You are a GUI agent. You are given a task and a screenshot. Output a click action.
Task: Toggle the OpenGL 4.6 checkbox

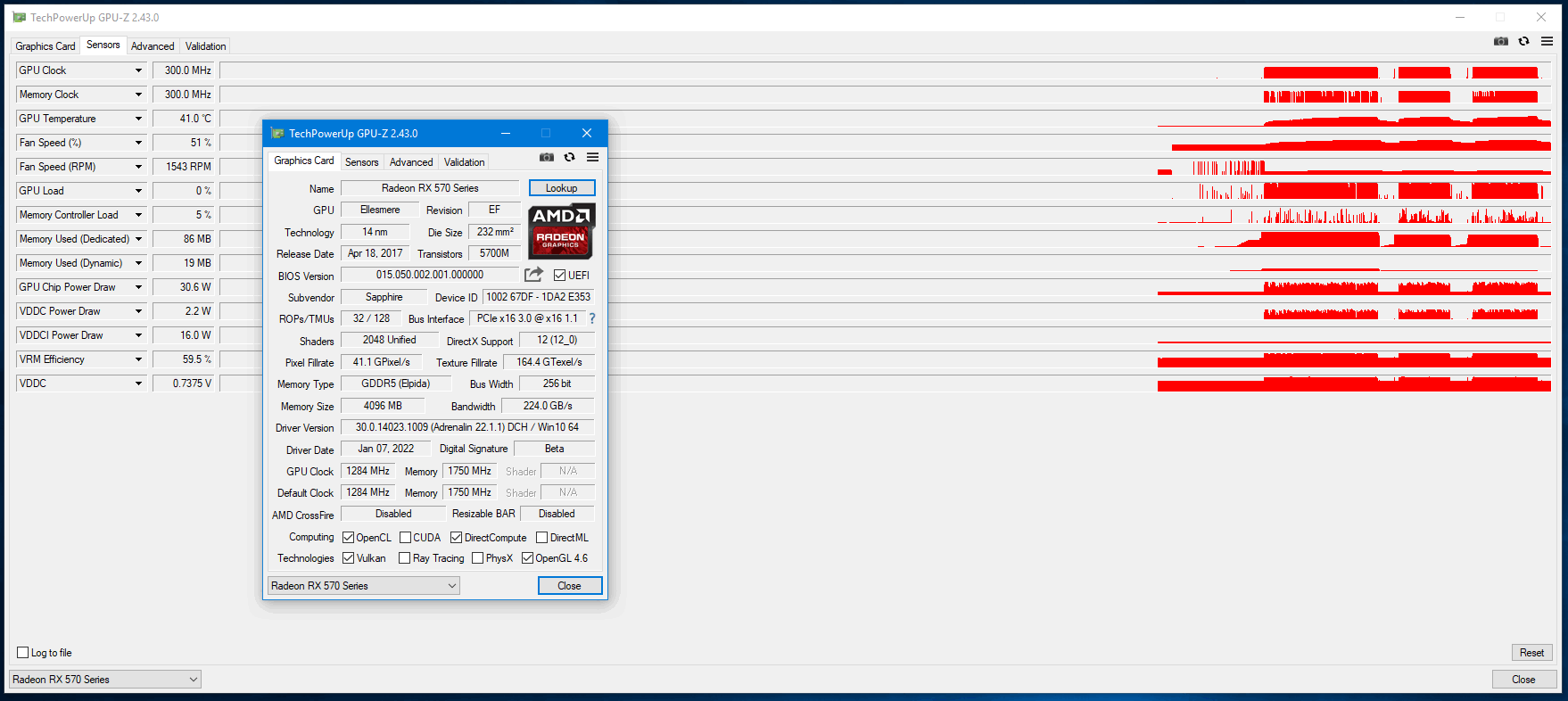pos(528,558)
